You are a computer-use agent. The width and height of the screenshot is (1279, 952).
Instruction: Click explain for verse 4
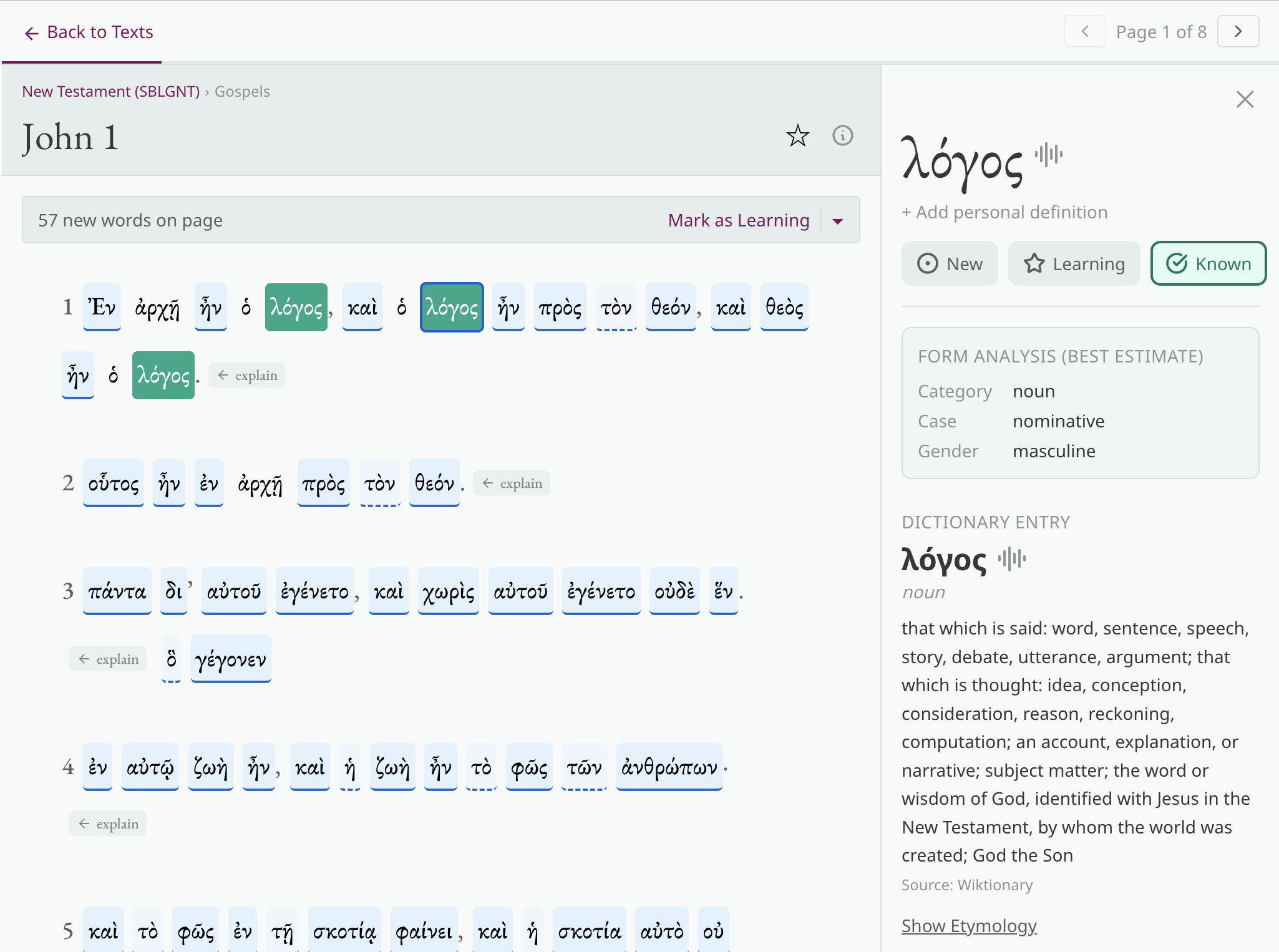pyautogui.click(x=108, y=823)
